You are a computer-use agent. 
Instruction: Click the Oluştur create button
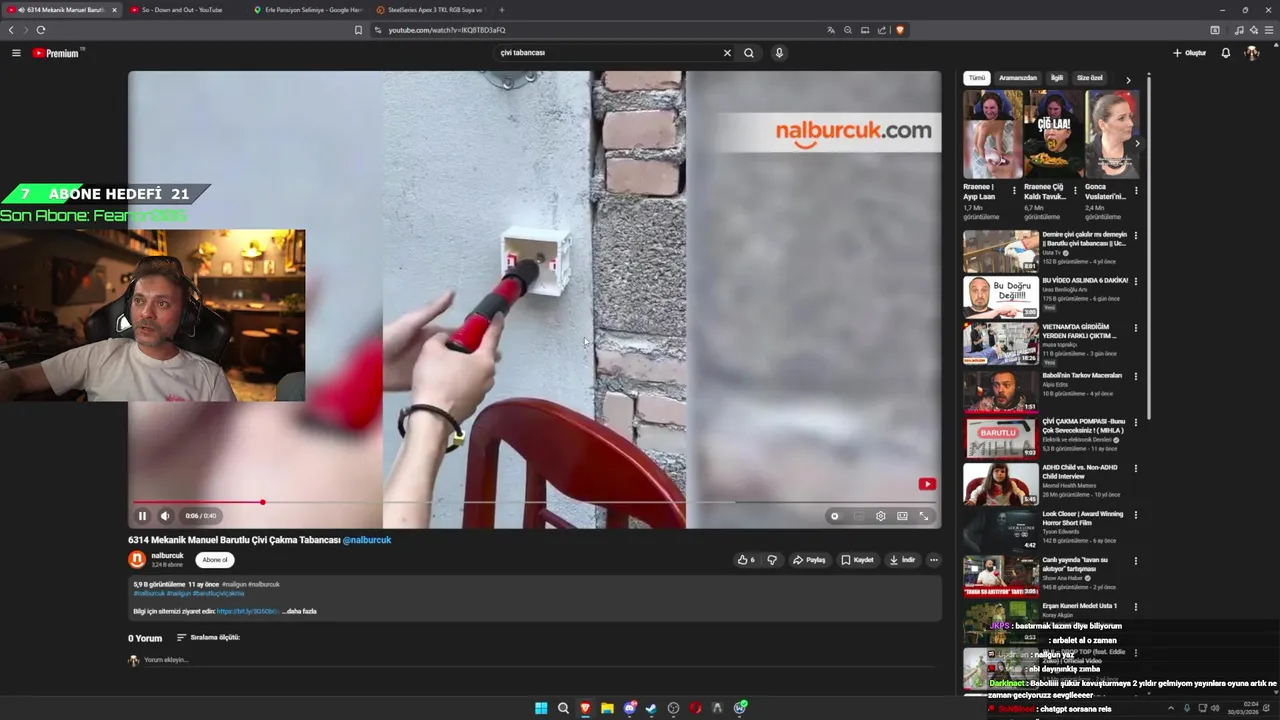pyautogui.click(x=1190, y=53)
